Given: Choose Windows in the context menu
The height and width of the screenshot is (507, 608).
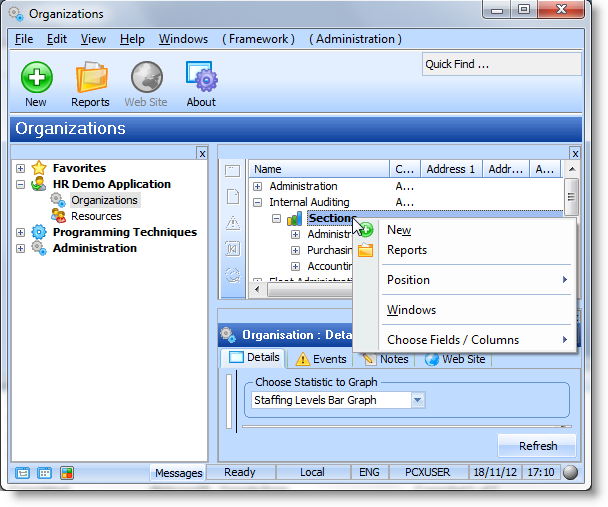Looking at the screenshot, I should tap(465, 310).
